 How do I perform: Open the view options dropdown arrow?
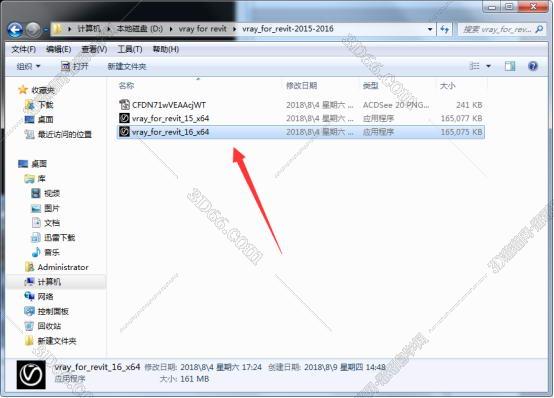(x=489, y=66)
